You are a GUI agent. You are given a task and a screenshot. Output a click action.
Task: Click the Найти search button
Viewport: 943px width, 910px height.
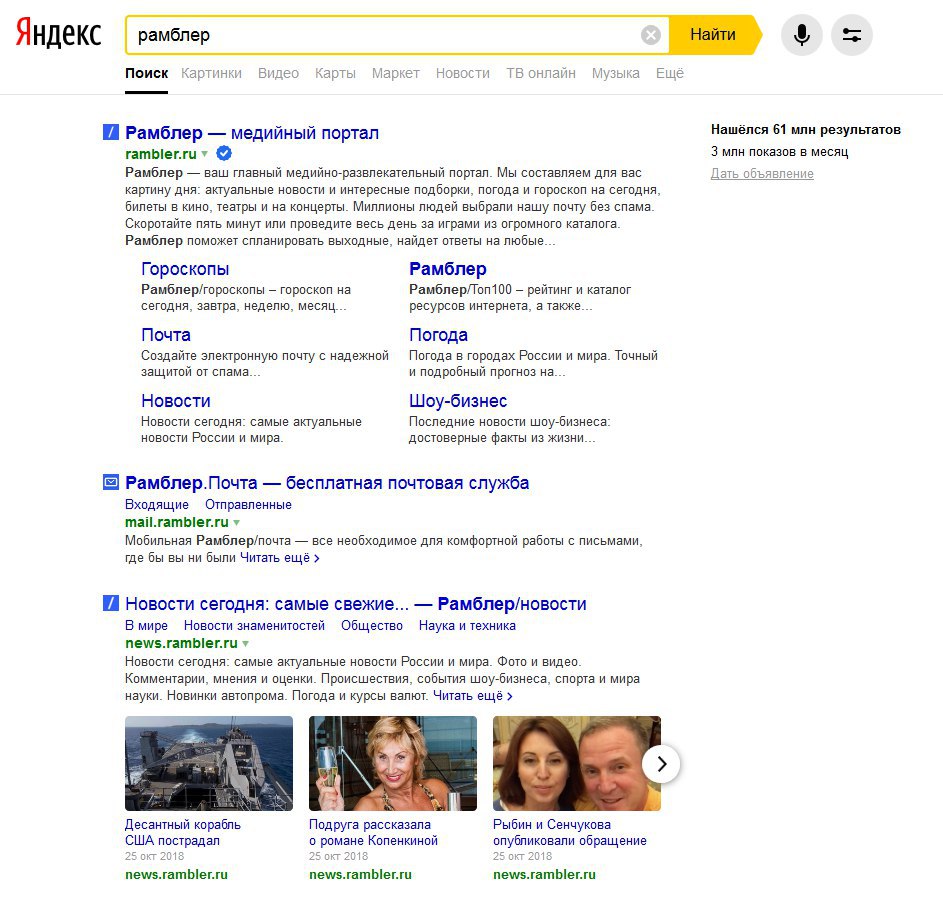[x=713, y=35]
